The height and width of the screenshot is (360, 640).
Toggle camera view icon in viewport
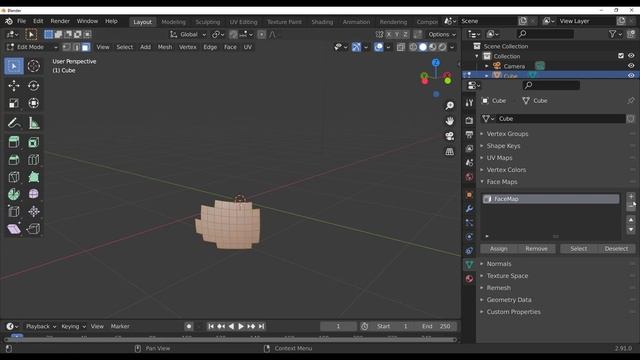point(449,136)
